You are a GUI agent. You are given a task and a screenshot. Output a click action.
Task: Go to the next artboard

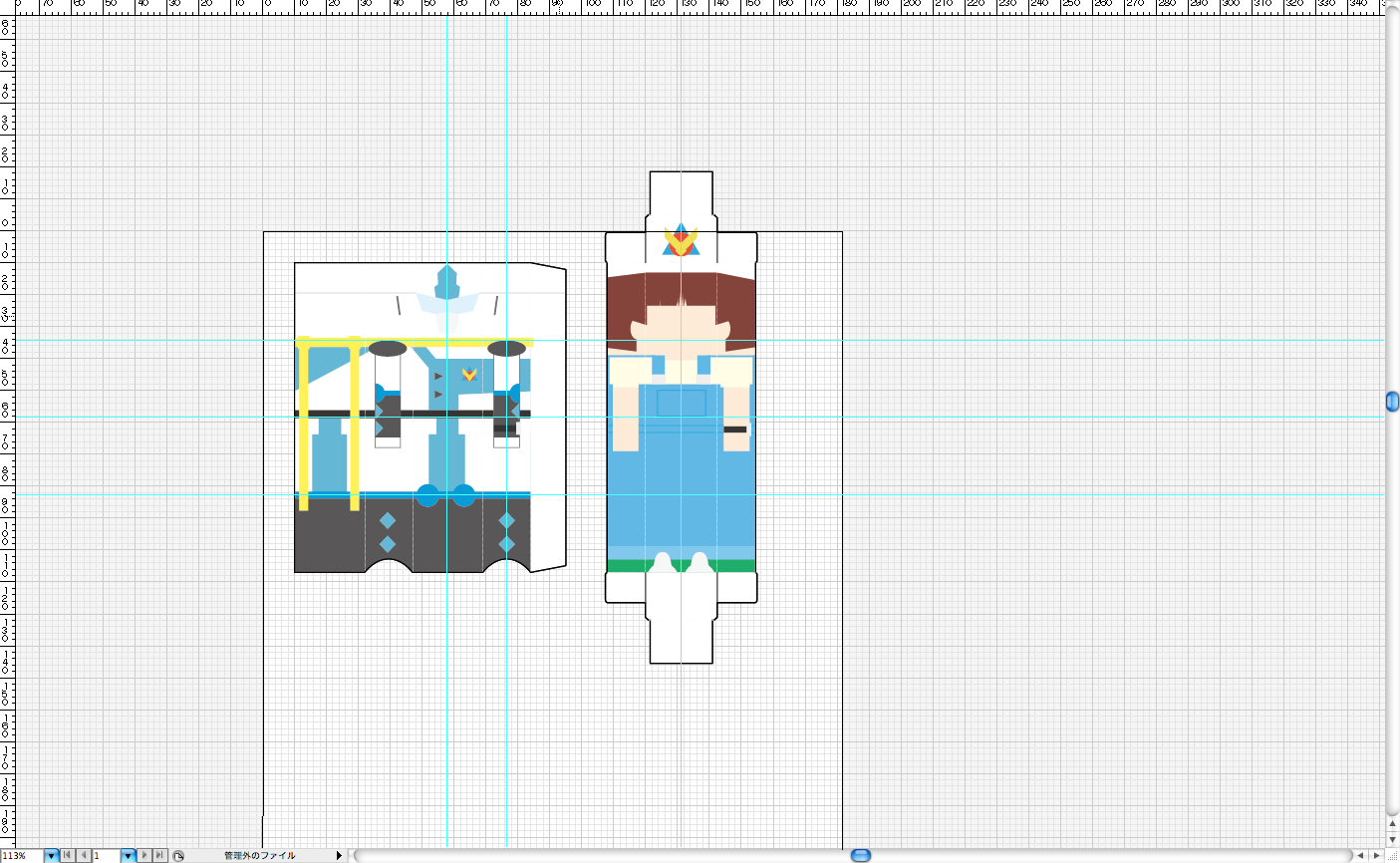(x=143, y=855)
